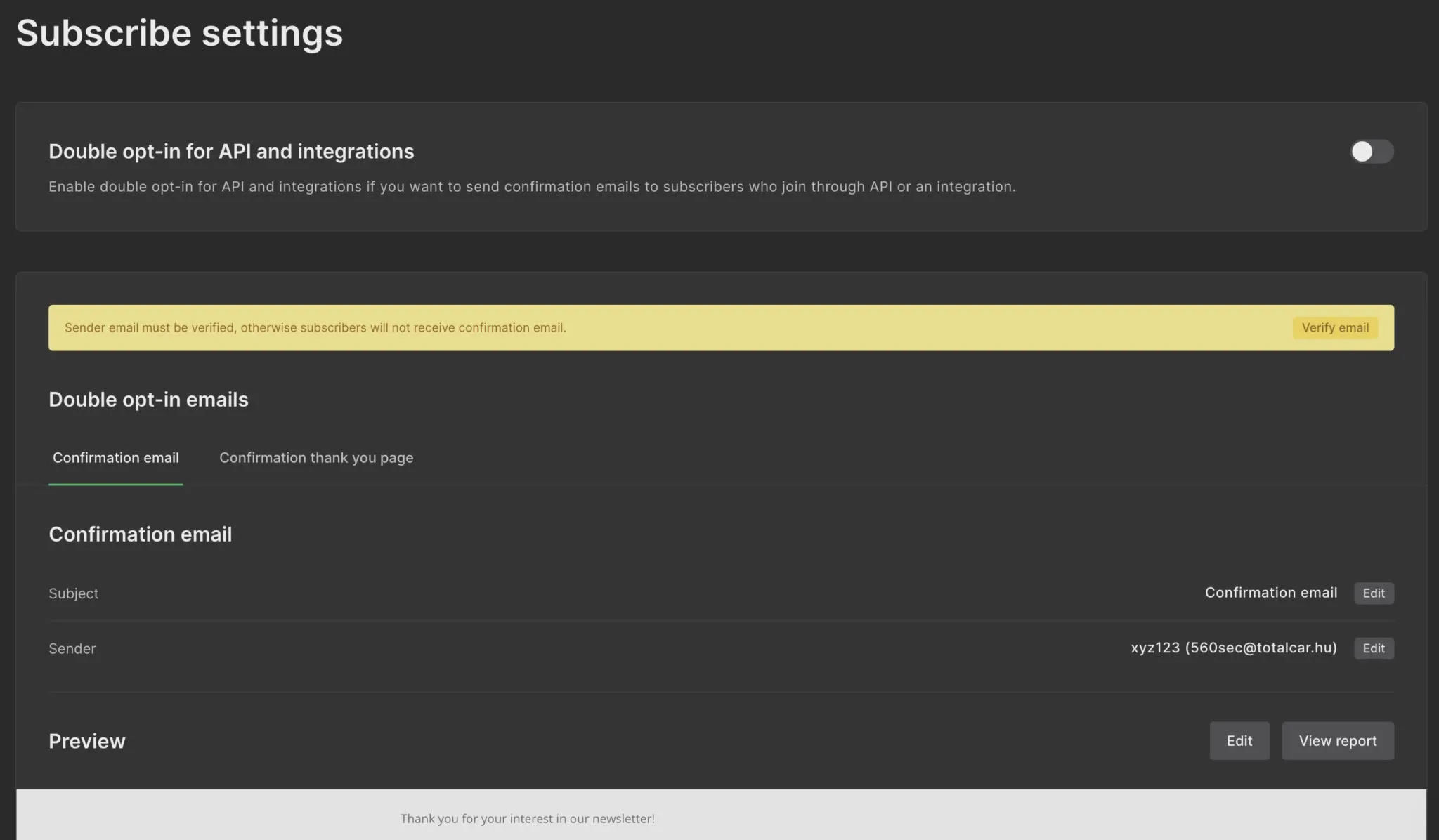1439x840 pixels.
Task: Click the Preview section heading
Action: (x=87, y=742)
